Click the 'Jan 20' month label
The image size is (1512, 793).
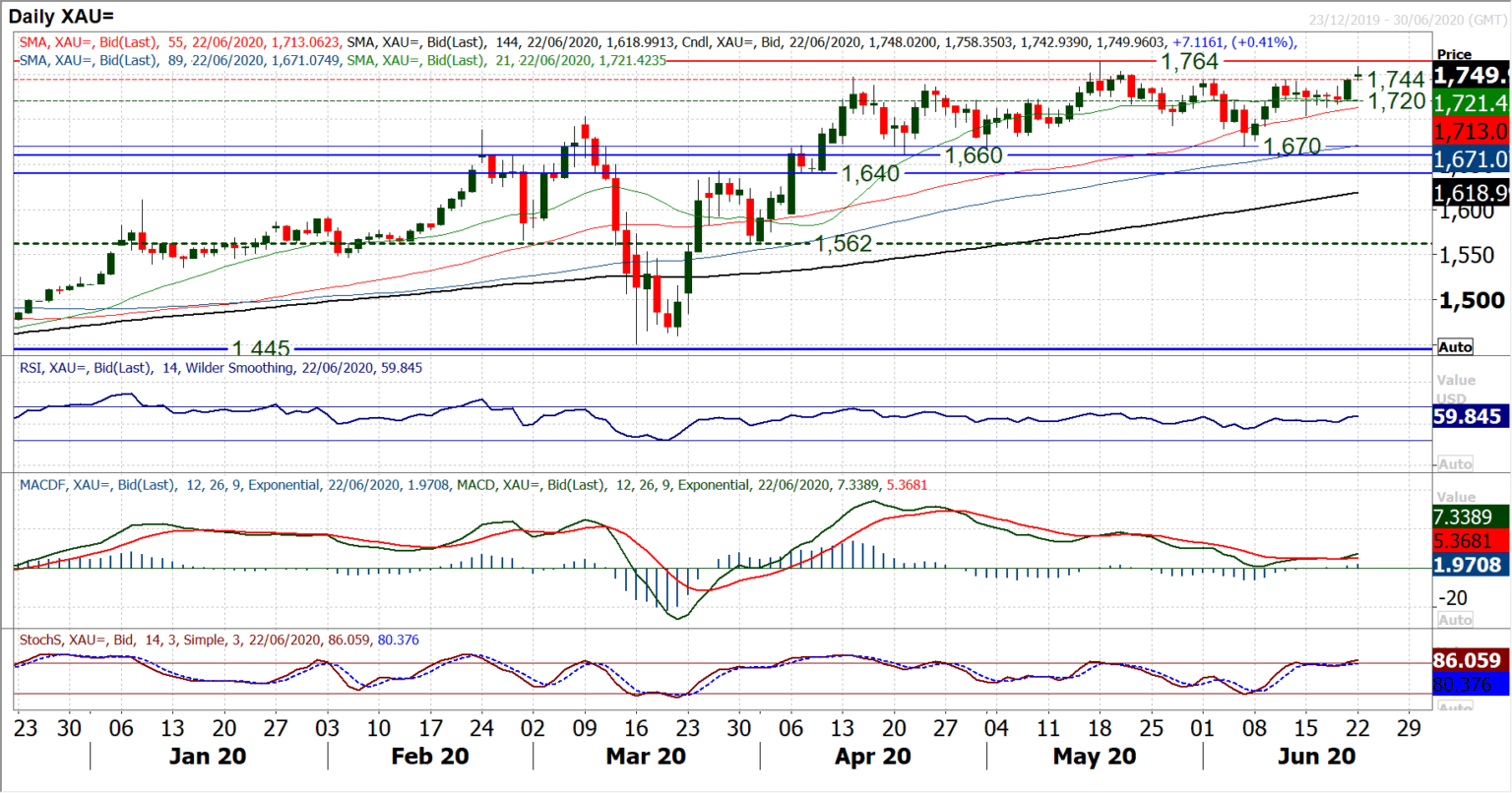[208, 757]
